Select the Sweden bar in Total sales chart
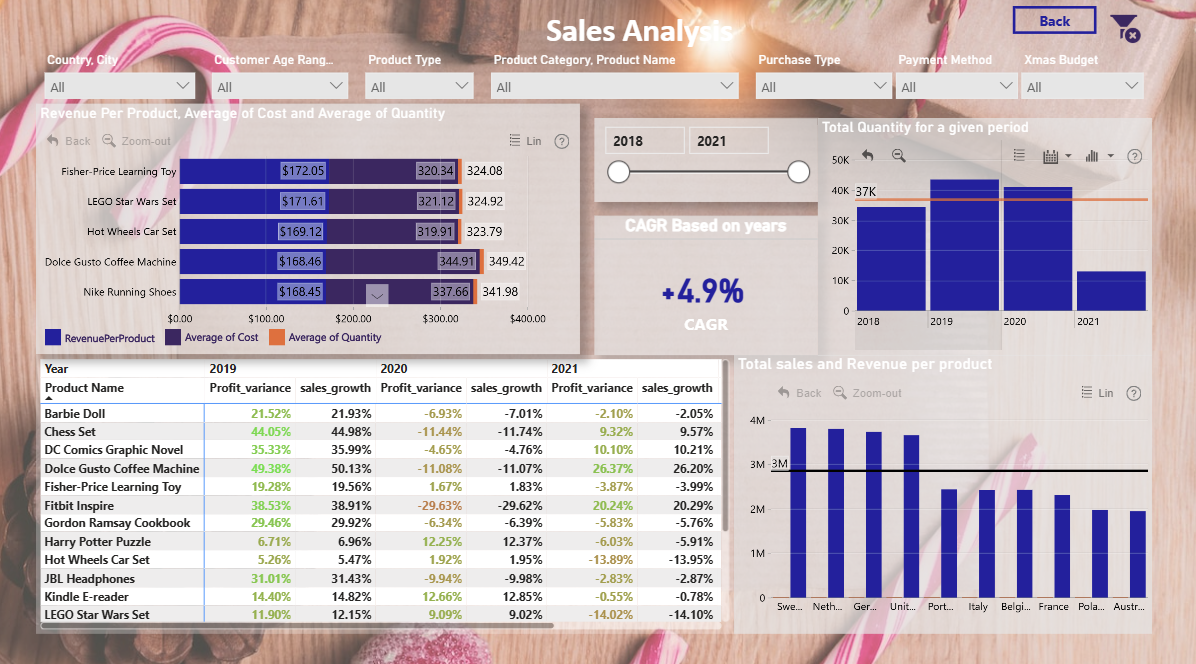The width and height of the screenshot is (1196, 664). (798, 512)
